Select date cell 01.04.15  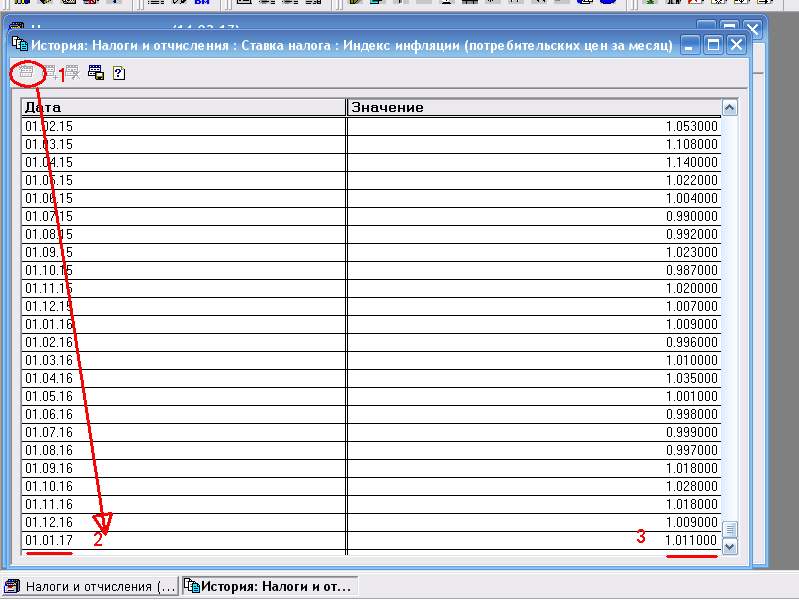tap(183, 162)
